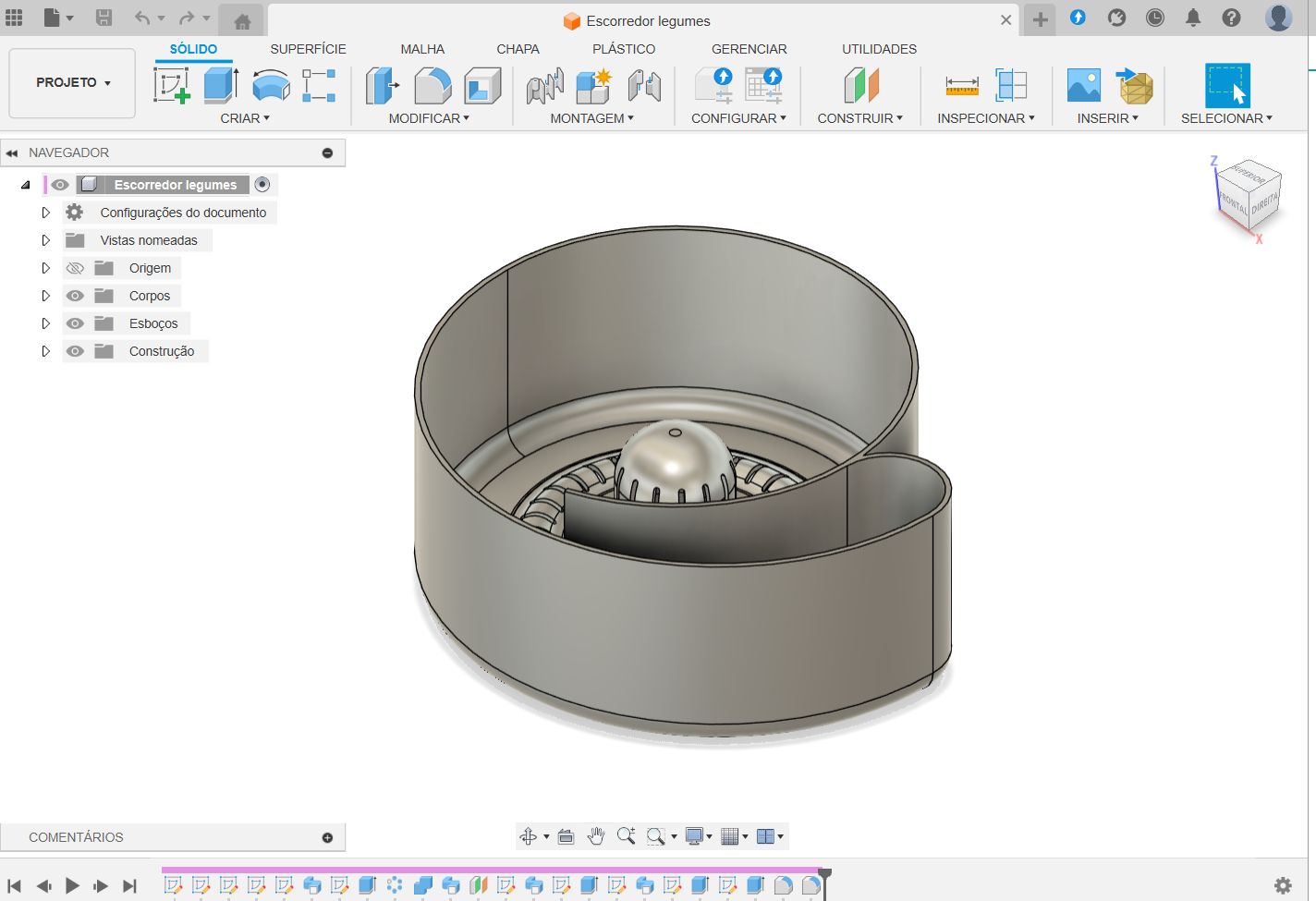This screenshot has width=1316, height=901.
Task: Expand the Esboços tree node
Action: click(45, 323)
